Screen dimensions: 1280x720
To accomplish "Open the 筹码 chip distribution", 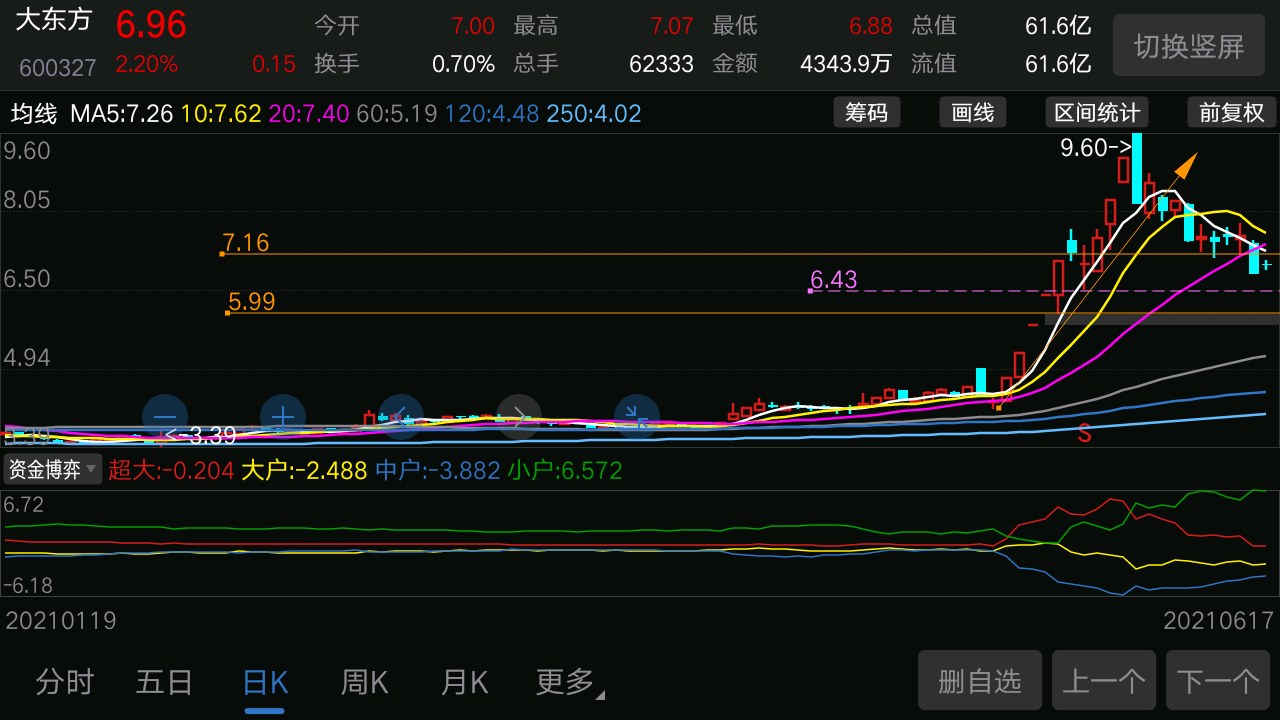I will point(867,112).
